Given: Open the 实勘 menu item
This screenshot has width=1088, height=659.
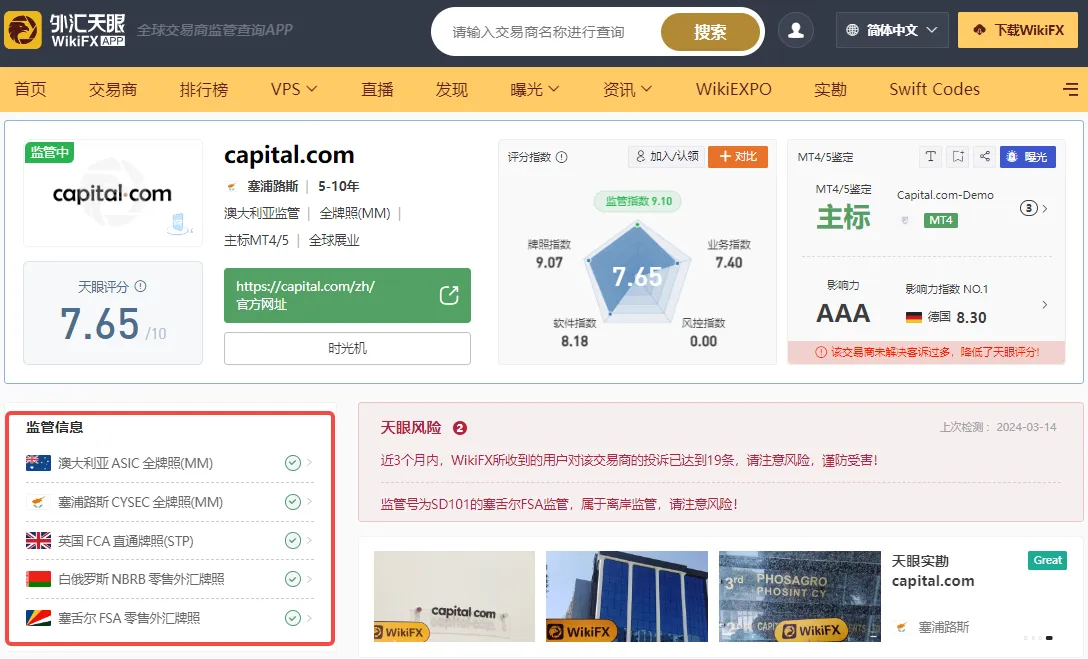Looking at the screenshot, I should click(x=831, y=89).
